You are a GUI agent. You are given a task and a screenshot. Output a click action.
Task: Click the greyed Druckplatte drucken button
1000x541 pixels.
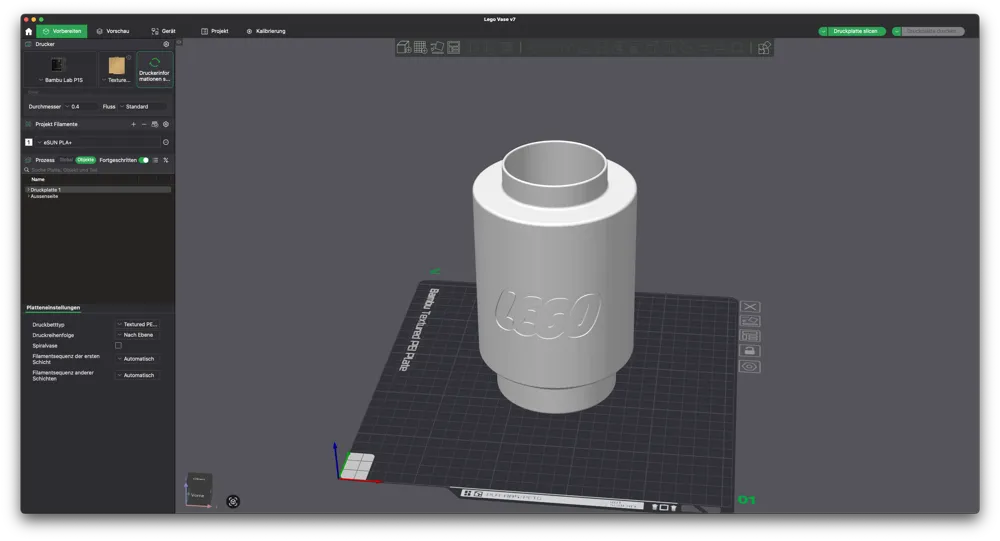click(x=932, y=31)
